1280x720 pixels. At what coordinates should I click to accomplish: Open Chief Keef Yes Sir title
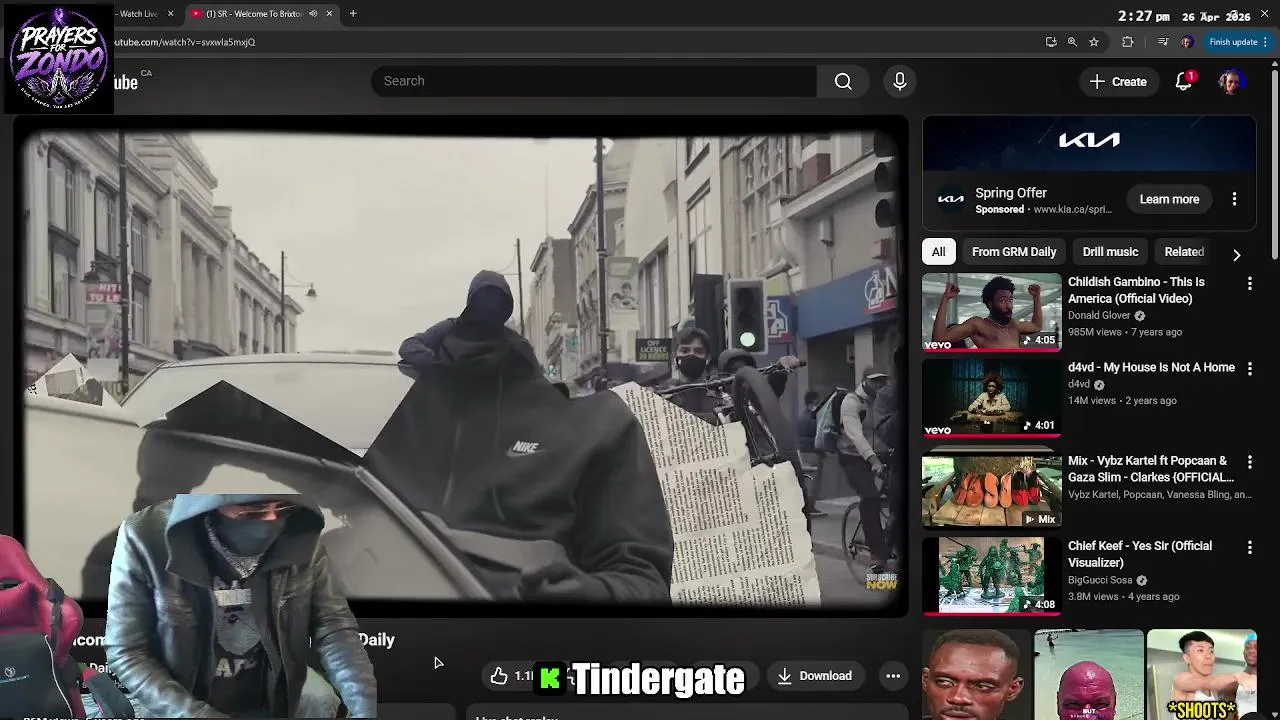(x=1140, y=554)
